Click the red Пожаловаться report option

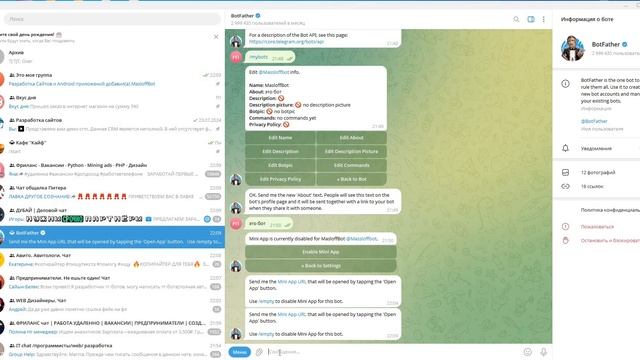pyautogui.click(x=597, y=227)
